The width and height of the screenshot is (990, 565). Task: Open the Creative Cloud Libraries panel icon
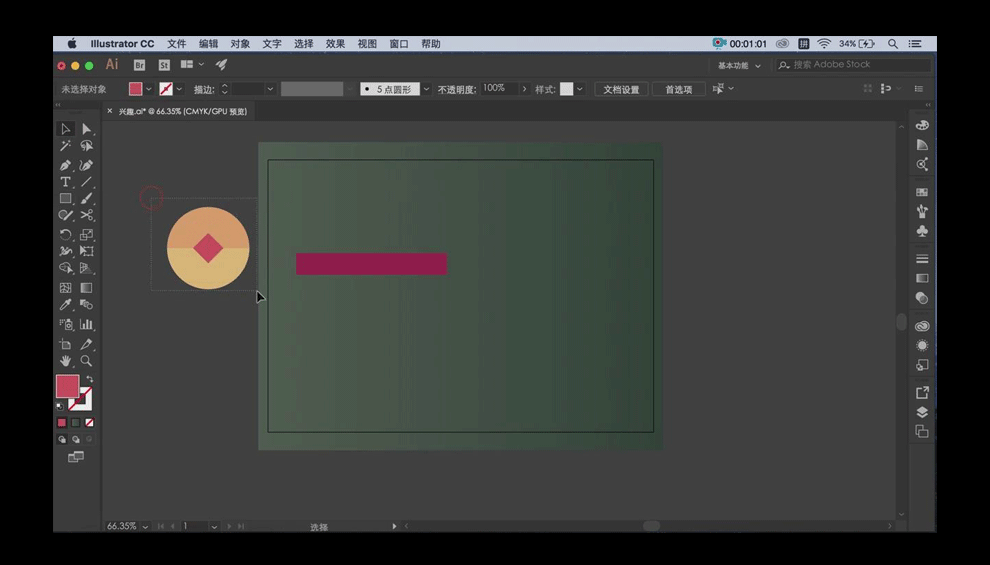click(922, 326)
